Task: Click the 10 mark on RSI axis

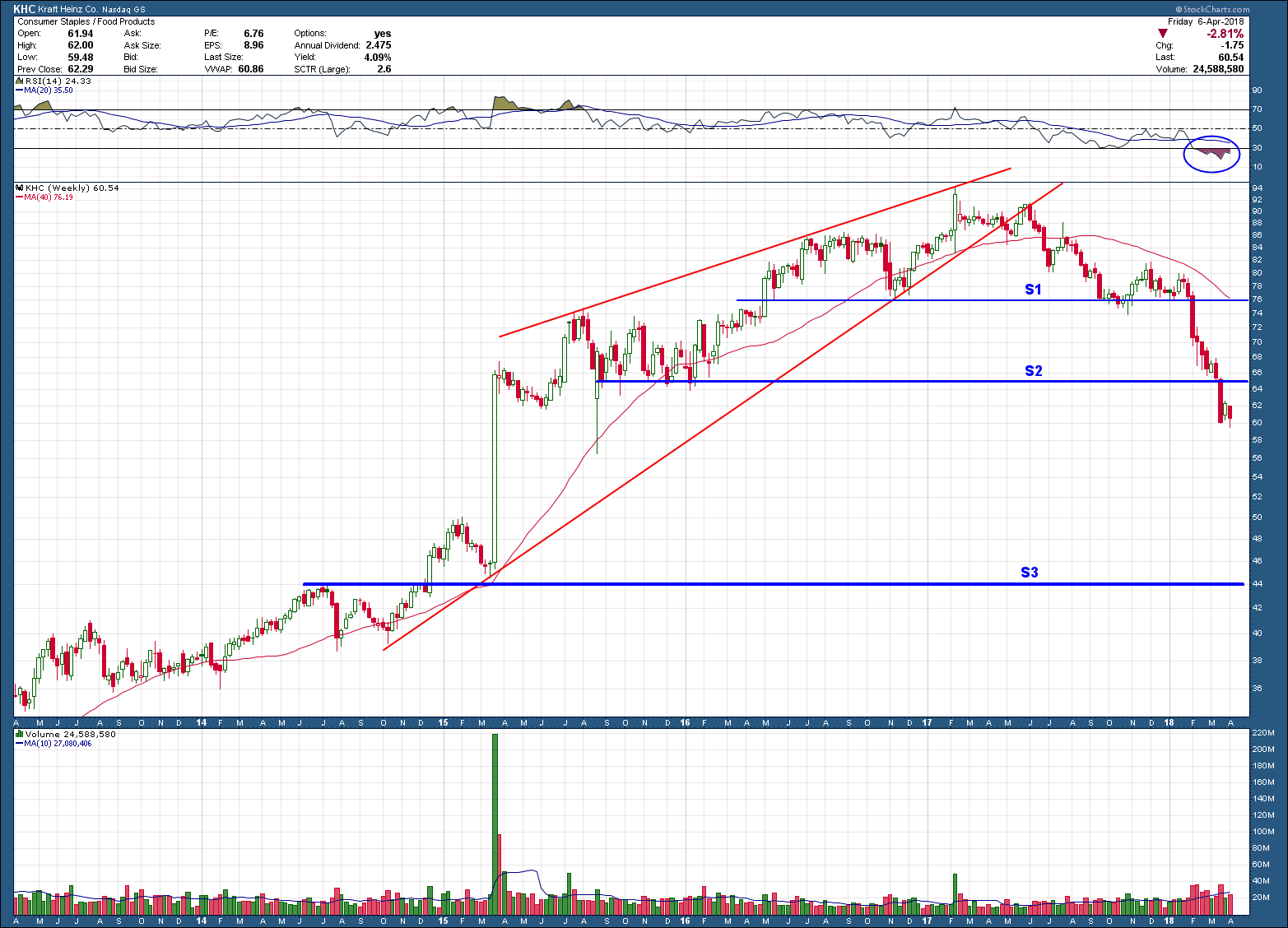Action: tap(1257, 167)
